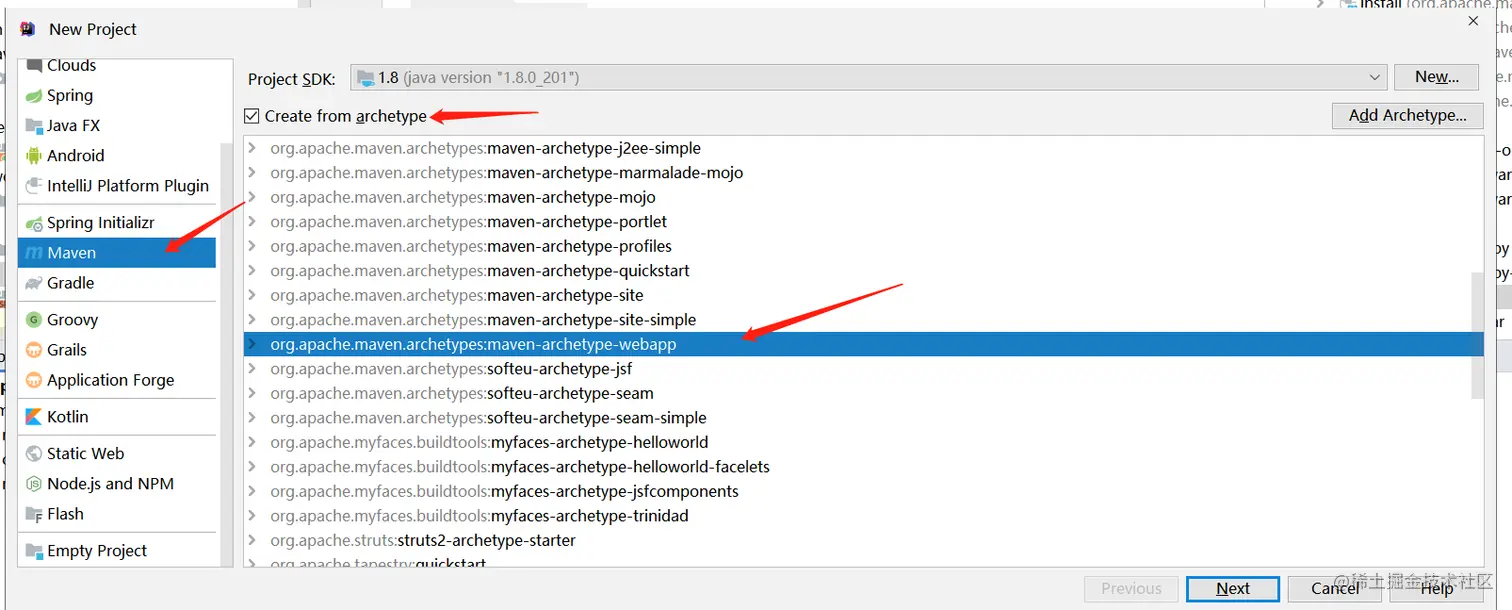Select Clouds project type

pyautogui.click(x=117, y=67)
